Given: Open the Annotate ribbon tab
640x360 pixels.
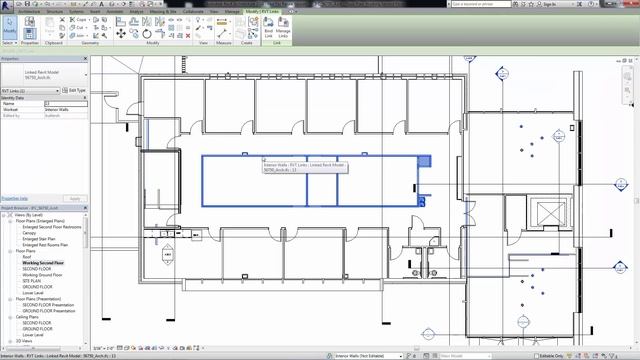Looking at the screenshot, I should [x=115, y=11].
